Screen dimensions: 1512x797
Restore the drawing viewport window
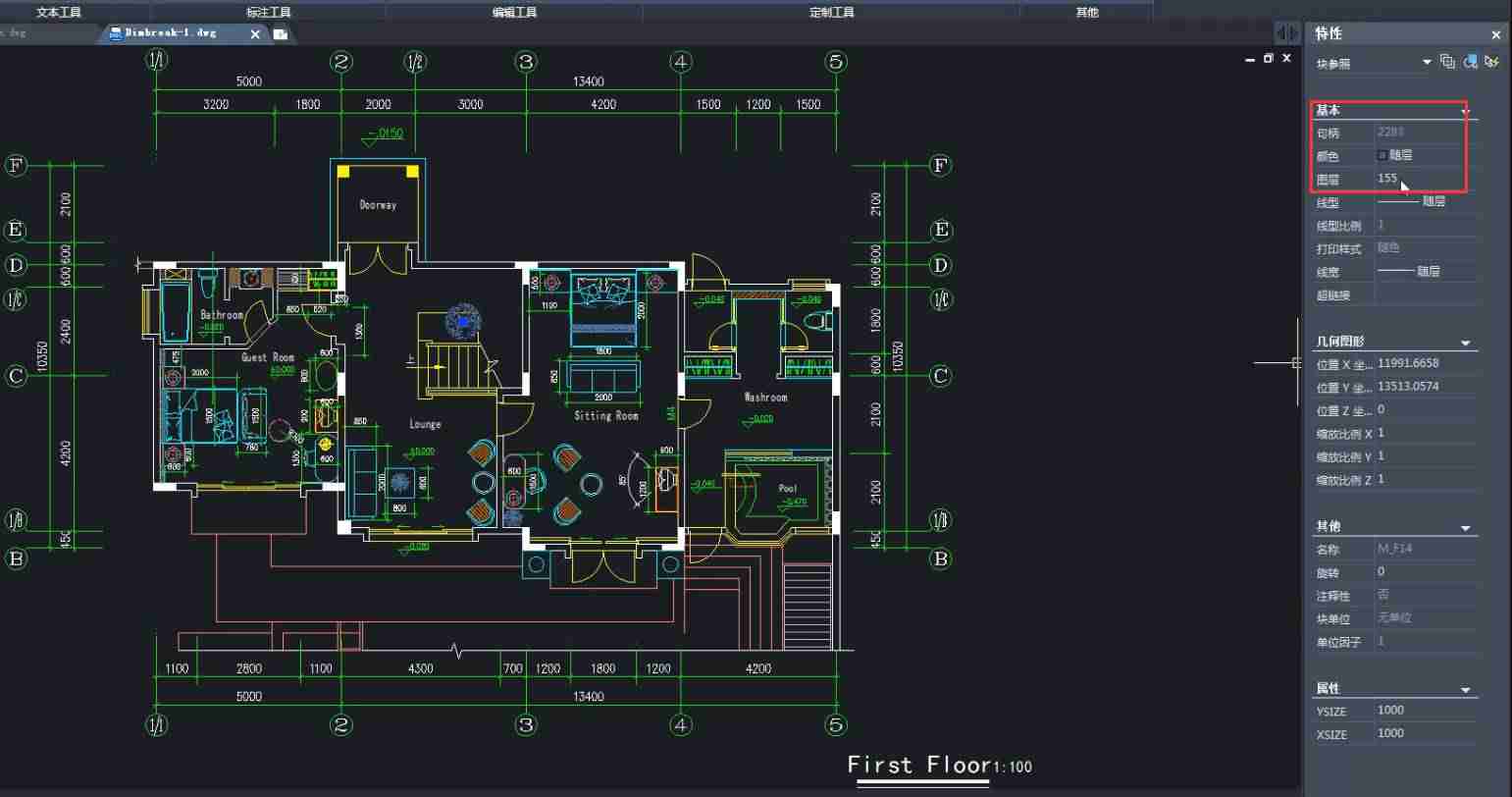1268,59
